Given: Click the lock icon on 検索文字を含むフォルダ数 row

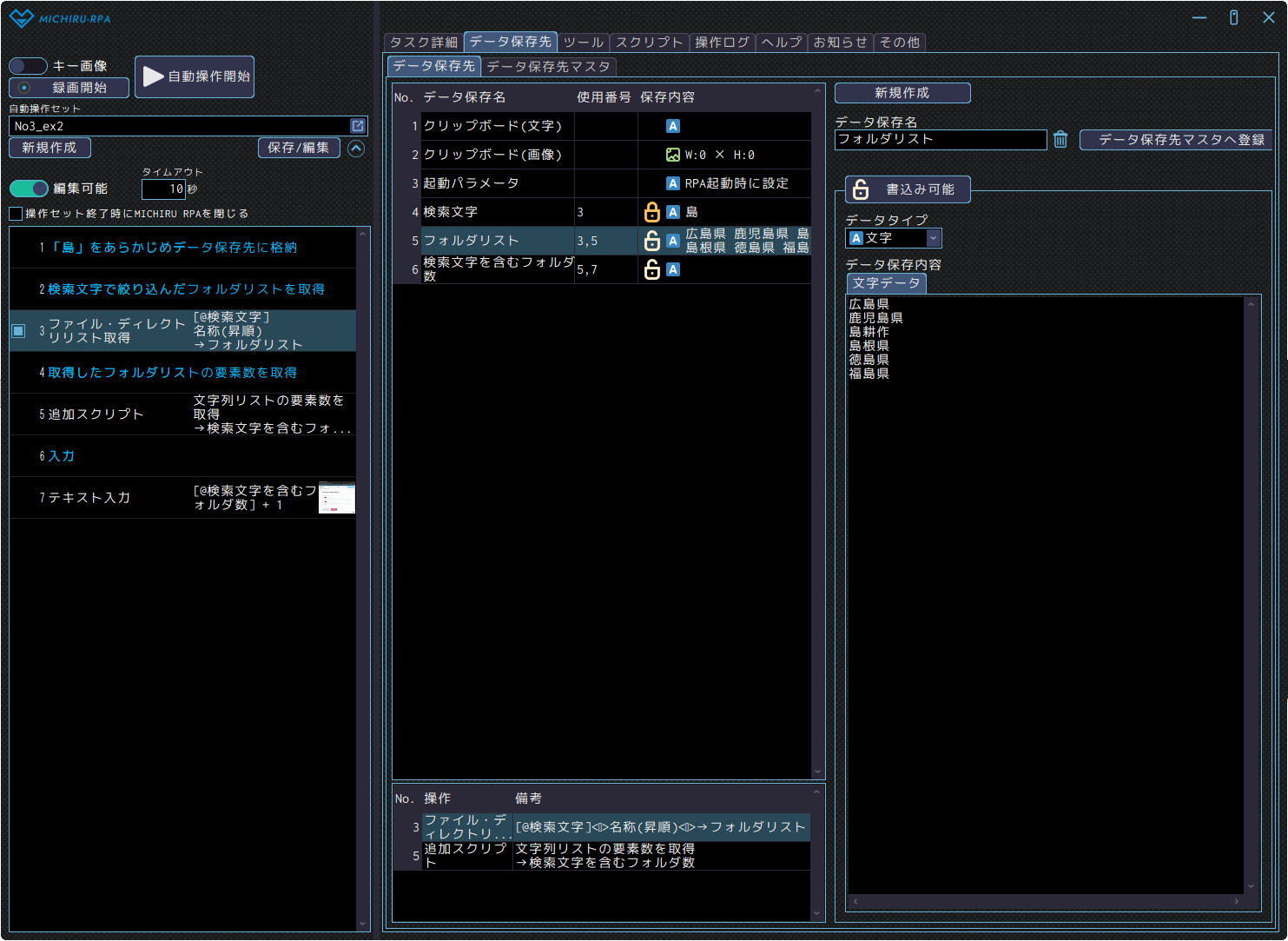Looking at the screenshot, I should click(652, 269).
